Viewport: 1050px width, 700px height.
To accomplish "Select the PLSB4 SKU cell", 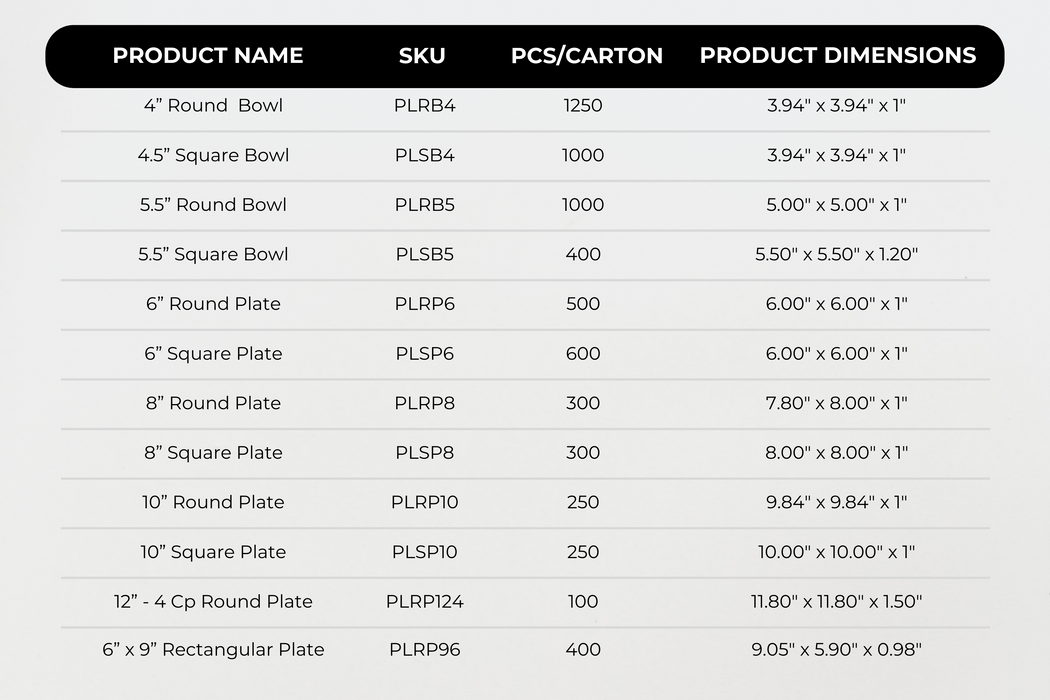I will coord(425,155).
